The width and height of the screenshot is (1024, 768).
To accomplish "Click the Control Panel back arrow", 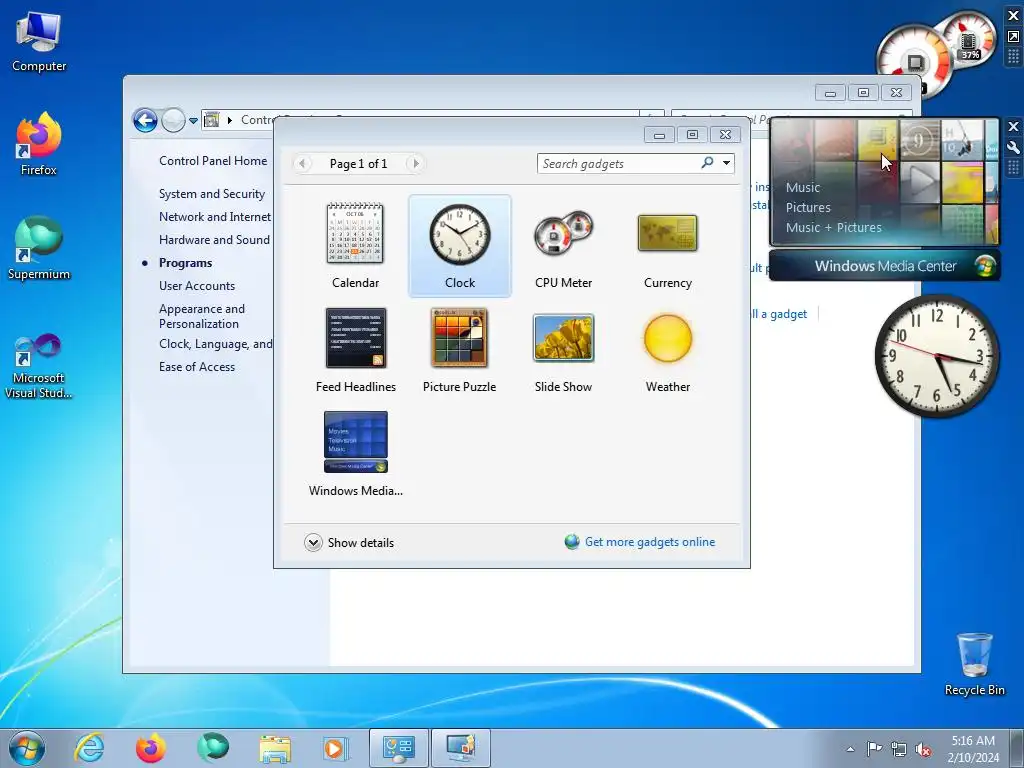I will [x=145, y=120].
